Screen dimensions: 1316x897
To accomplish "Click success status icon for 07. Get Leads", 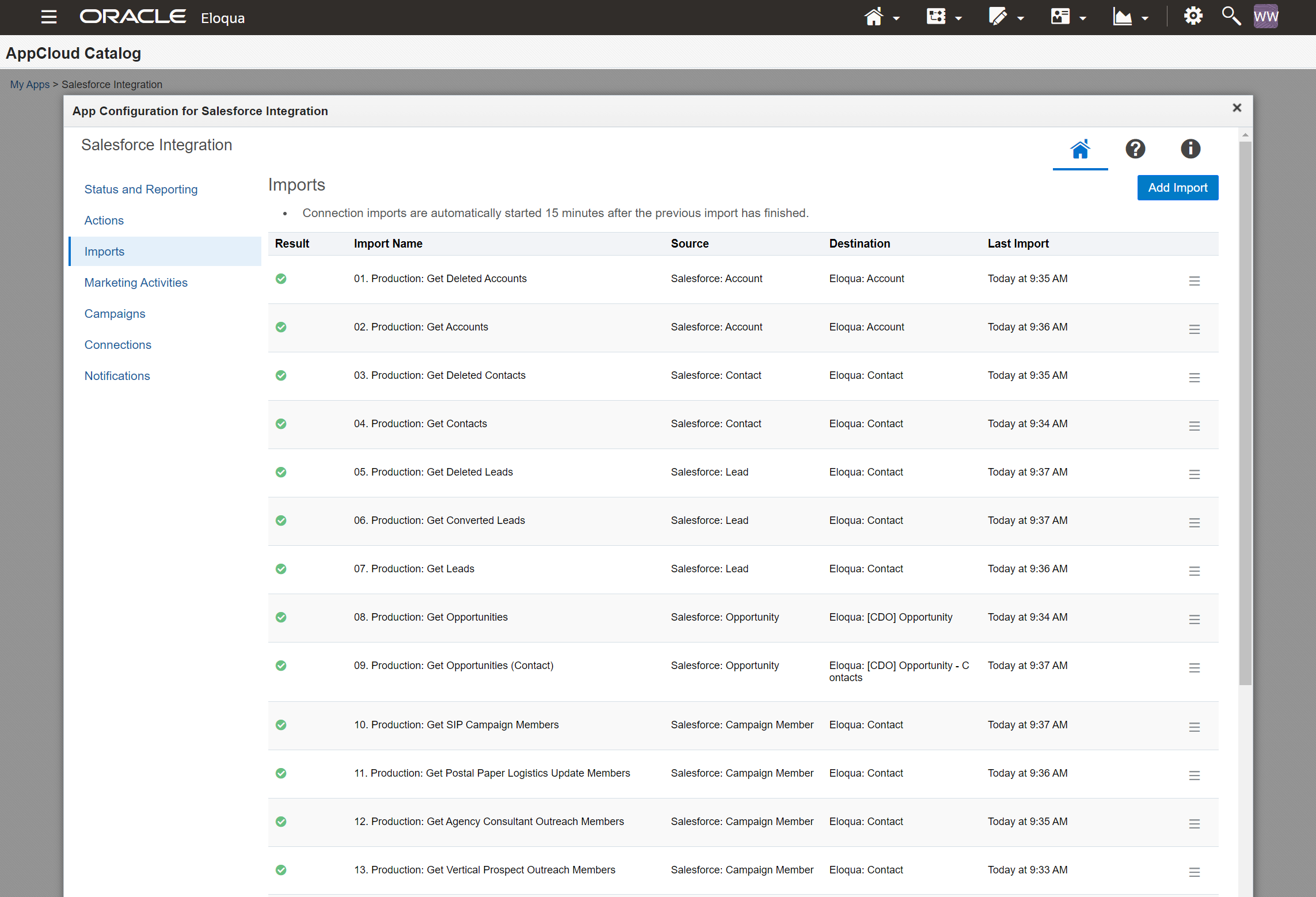I will (281, 569).
